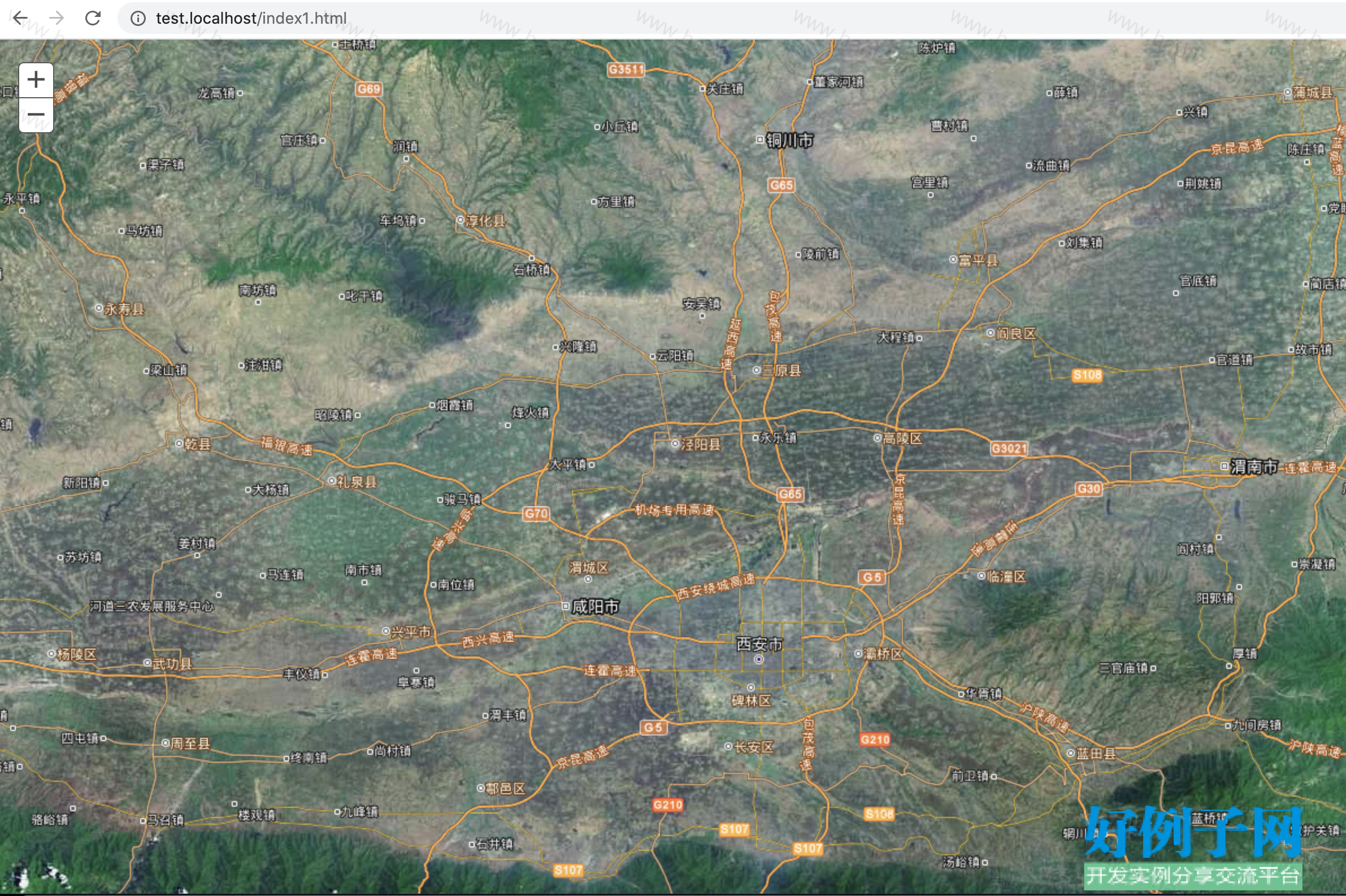1346x896 pixels.
Task: Click the G65 shield below 铜川市
Action: coord(781,185)
